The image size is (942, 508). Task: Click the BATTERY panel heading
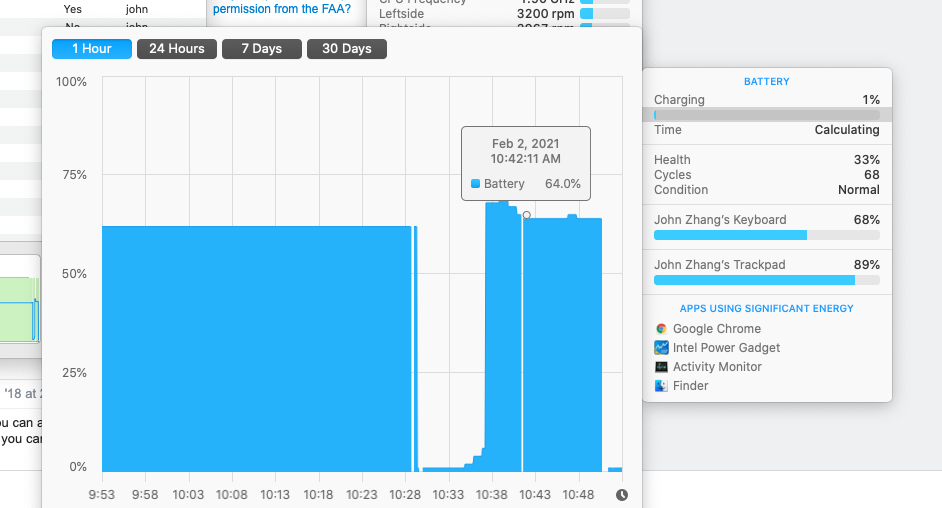coord(767,82)
